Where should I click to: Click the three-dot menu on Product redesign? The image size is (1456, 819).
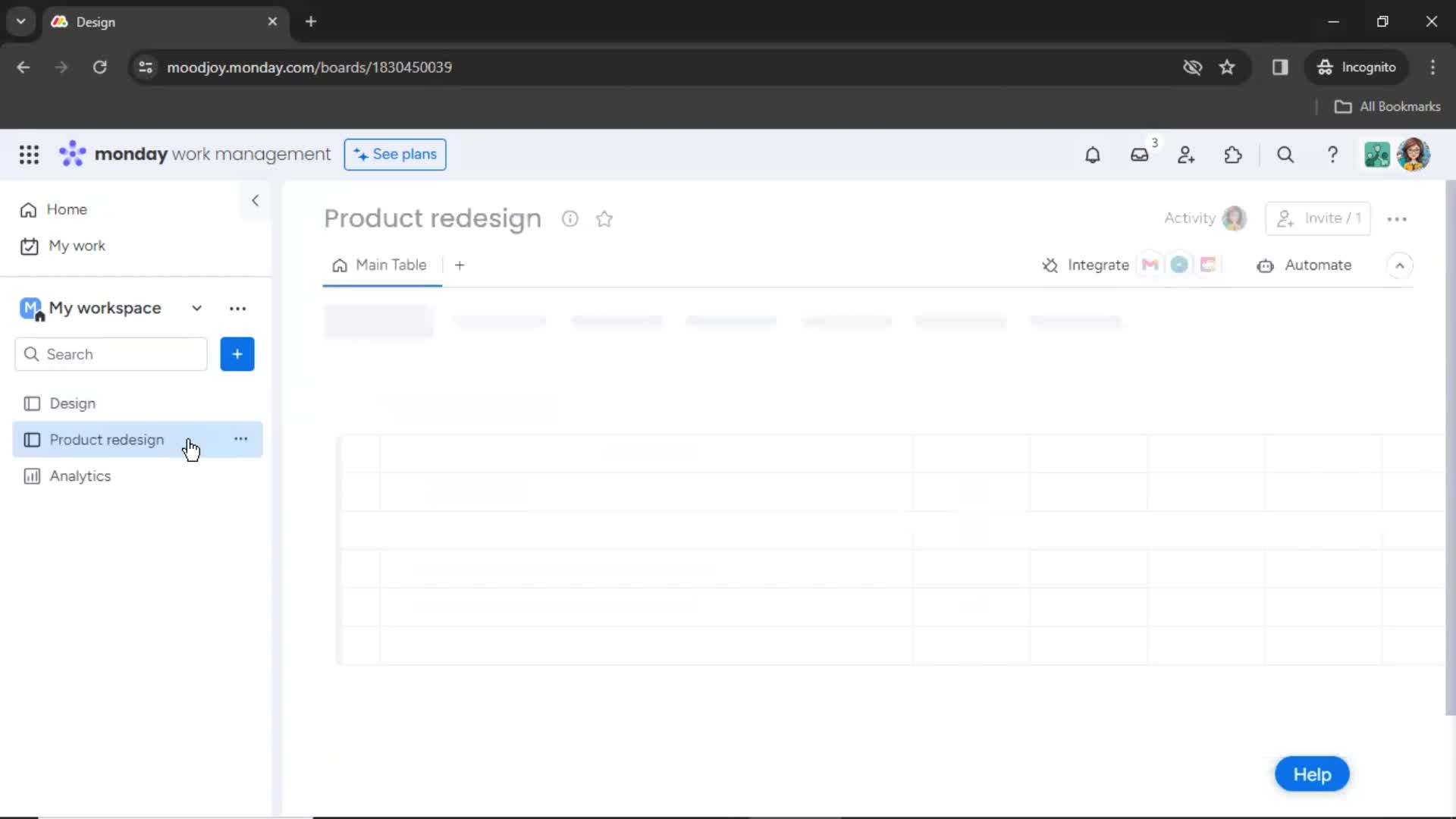pyautogui.click(x=240, y=439)
